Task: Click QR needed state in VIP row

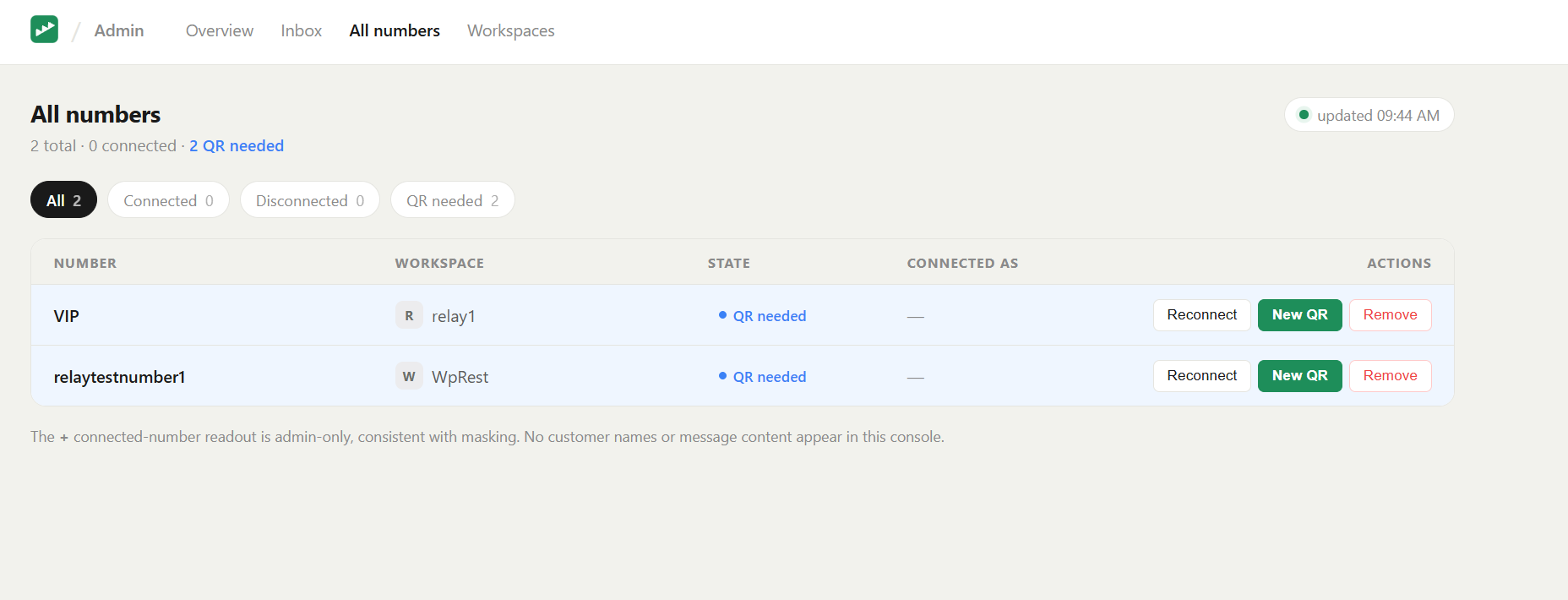Action: [x=763, y=316]
